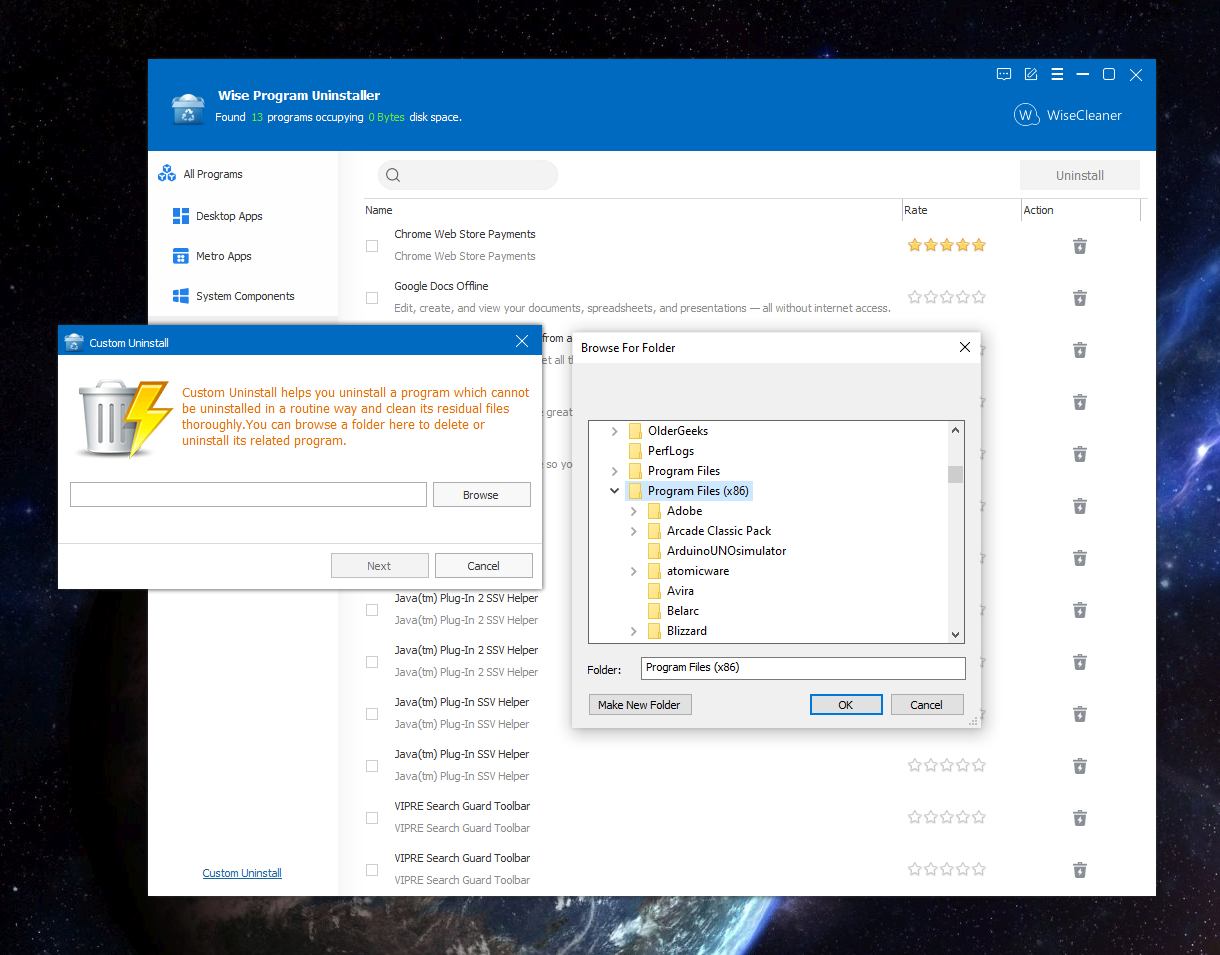Click the System Components Windows icon
The height and width of the screenshot is (955, 1220).
(x=181, y=296)
